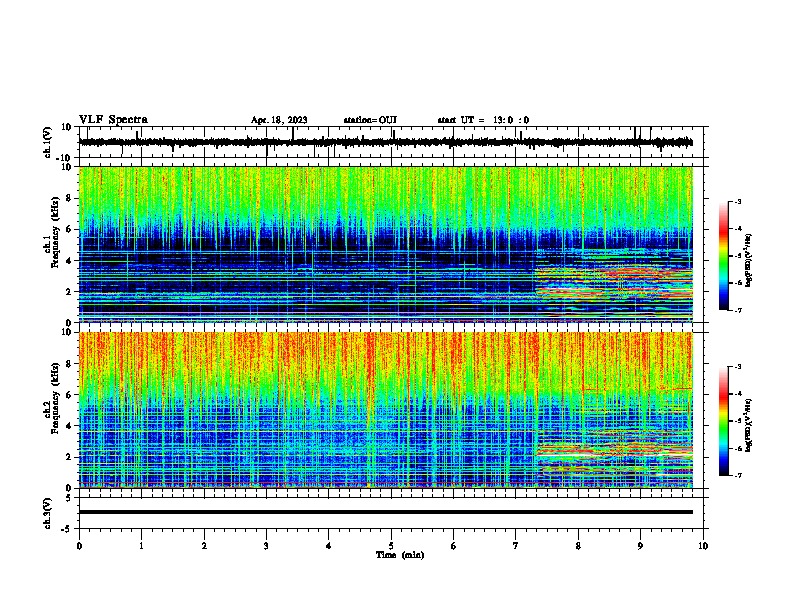The height and width of the screenshot is (612, 792).
Task: Click the "-10" tick on ch.1(V) axis
Action: 65,158
